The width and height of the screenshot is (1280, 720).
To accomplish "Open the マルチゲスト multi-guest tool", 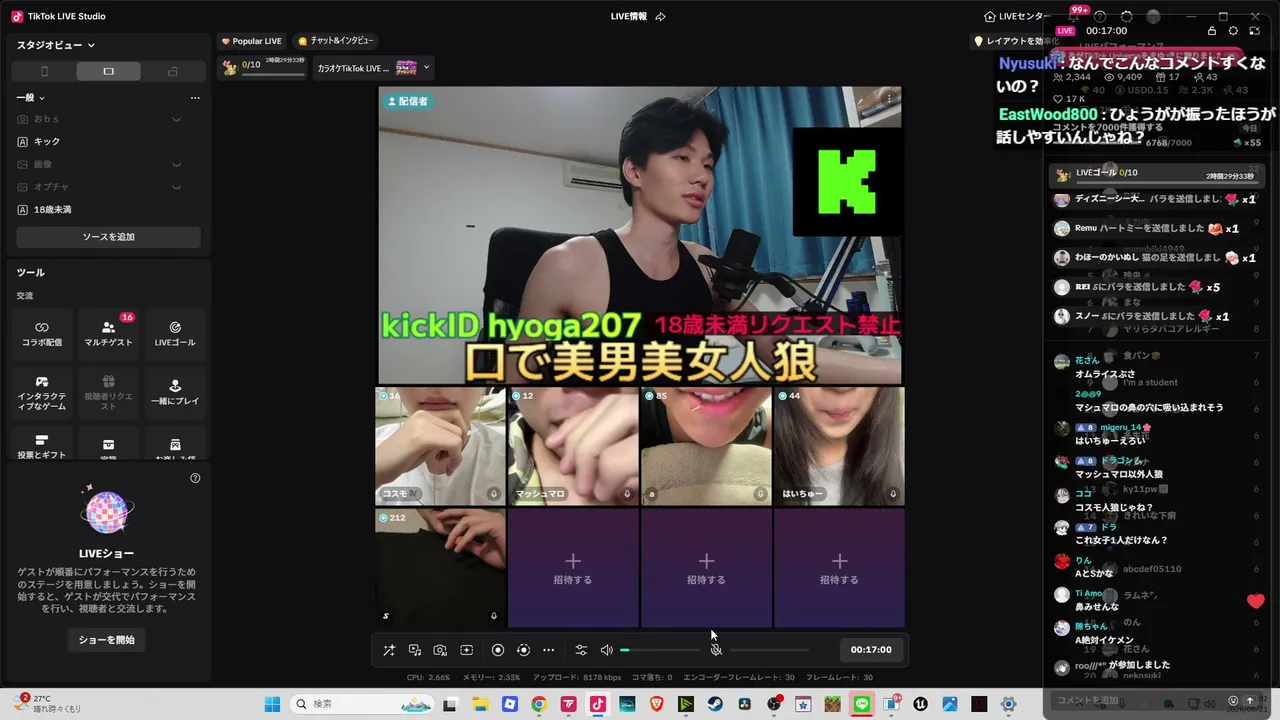I will tap(108, 334).
